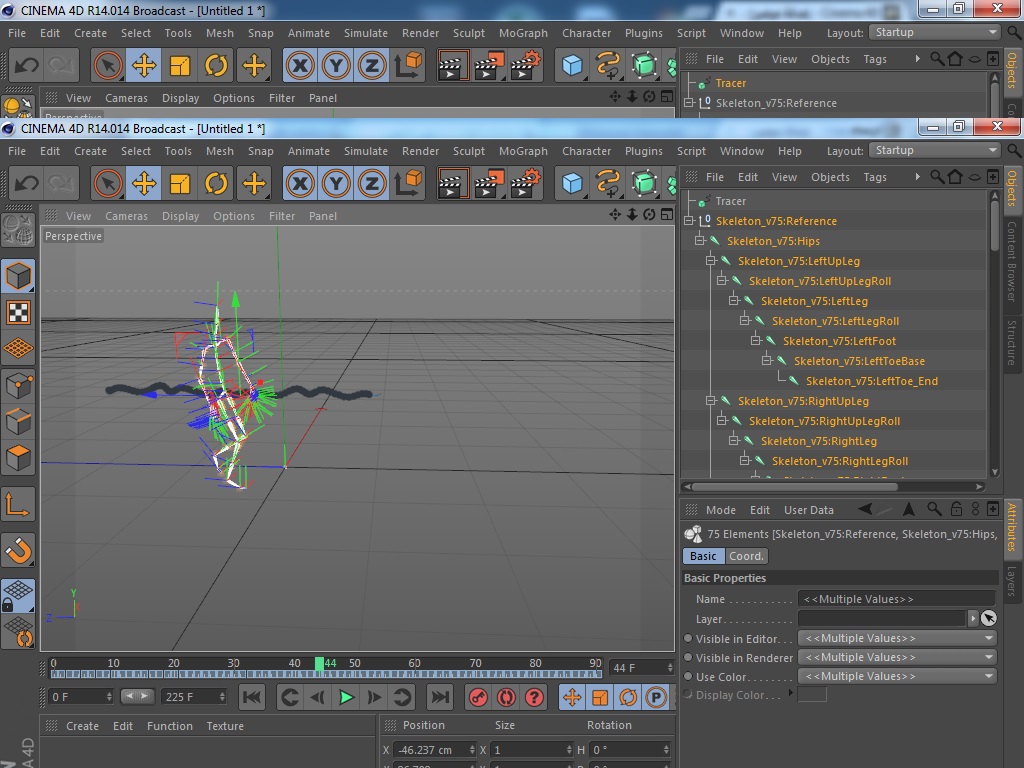The width and height of the screenshot is (1024, 768).
Task: Open MoGraph menu in the front window
Action: tap(523, 151)
